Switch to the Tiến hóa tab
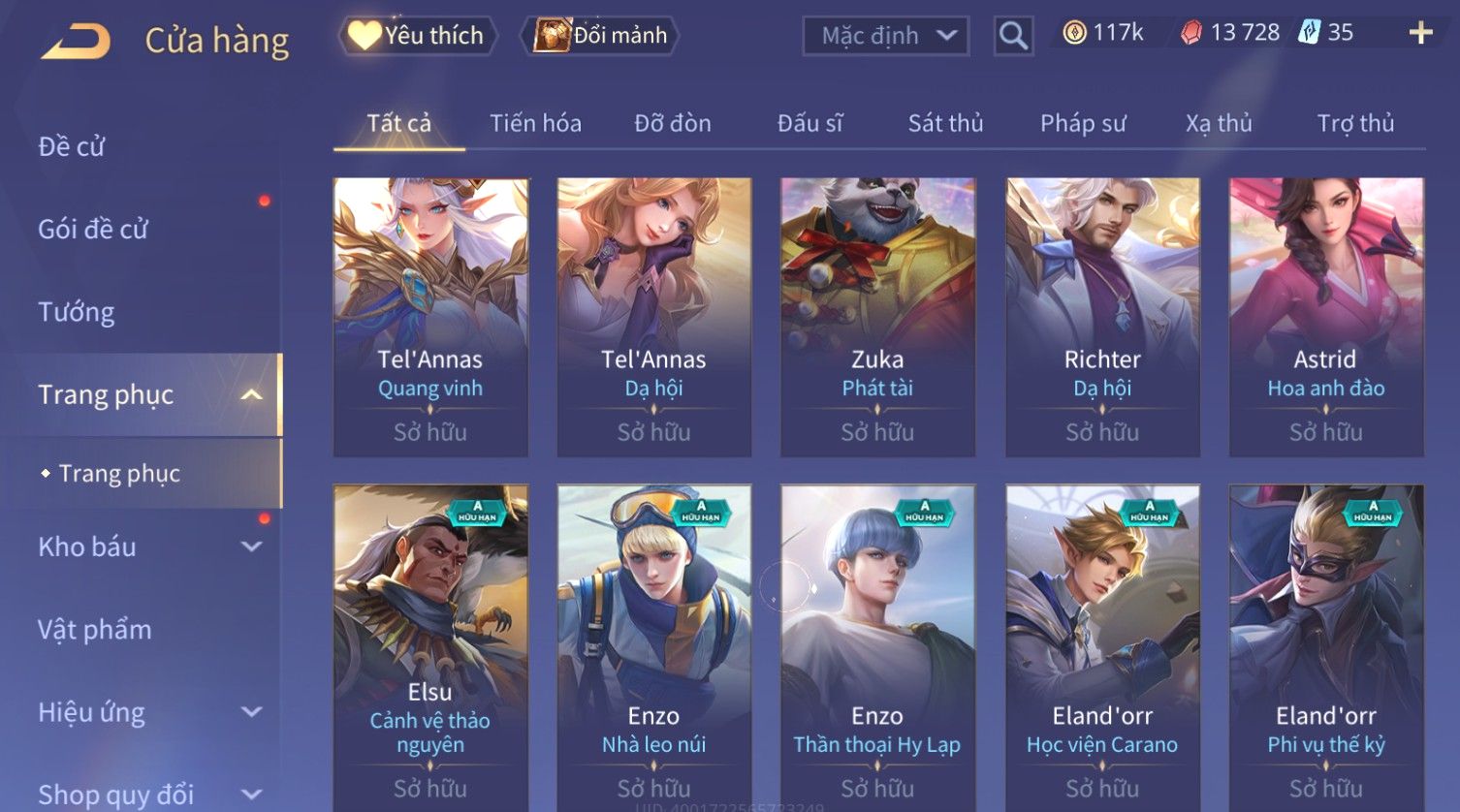This screenshot has height=812, width=1460. [535, 123]
